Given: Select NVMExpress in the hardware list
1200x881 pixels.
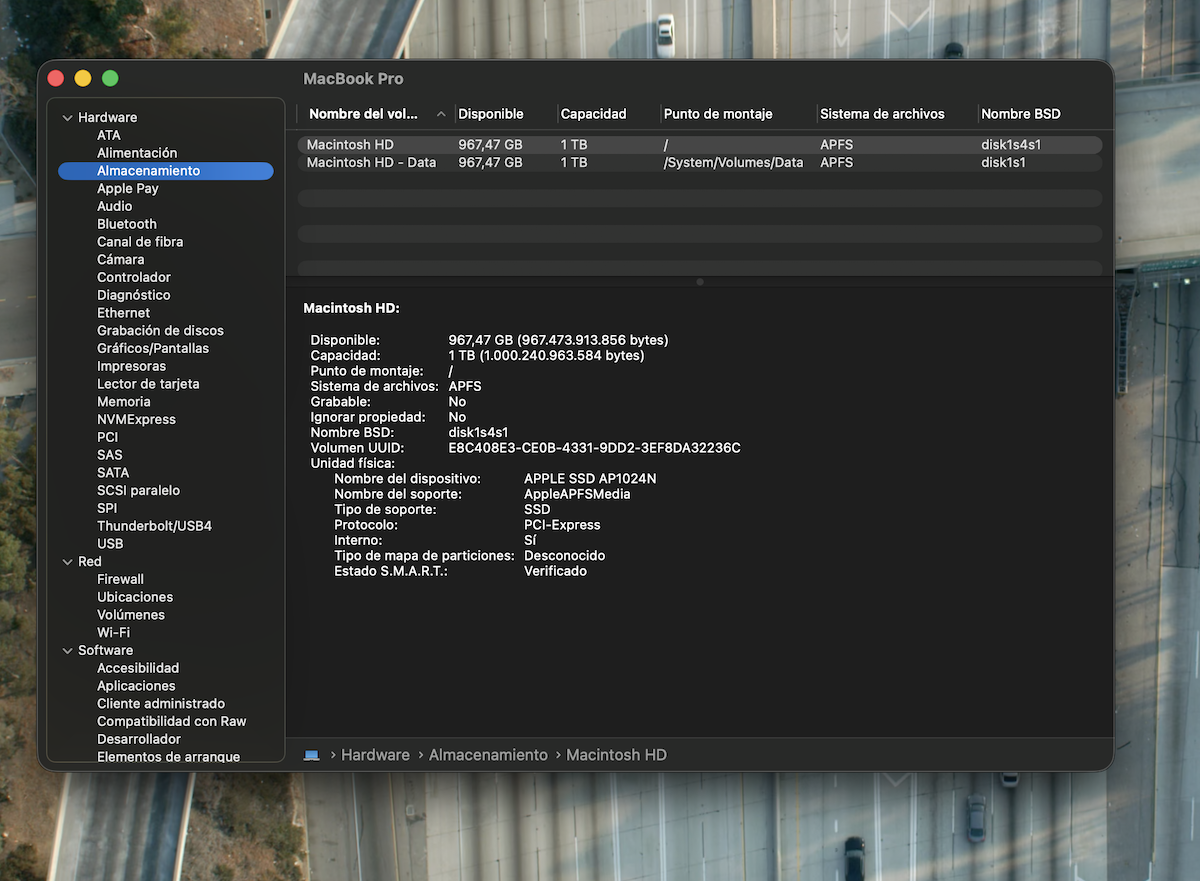Looking at the screenshot, I should (x=136, y=419).
